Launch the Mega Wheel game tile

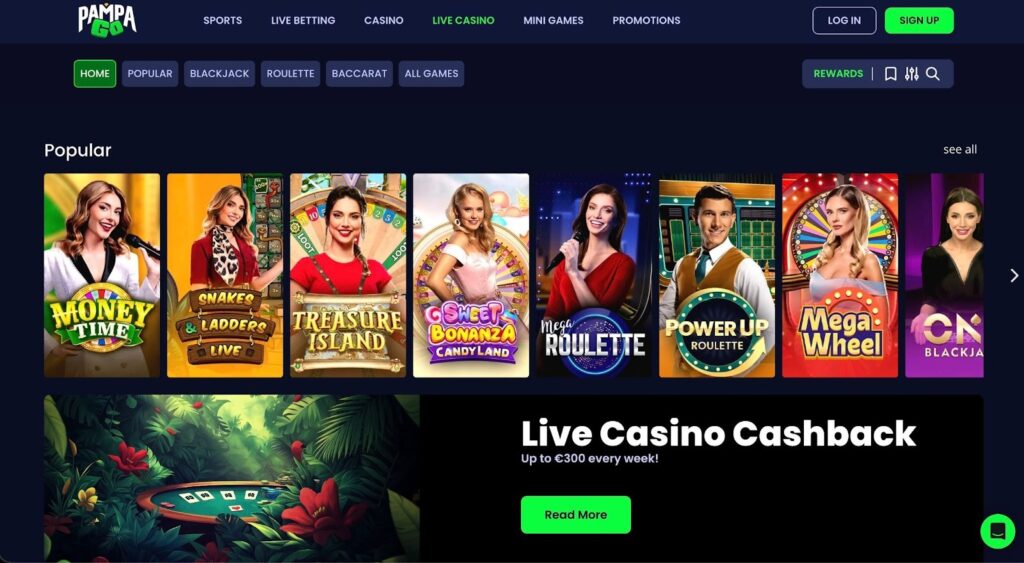pyautogui.click(x=840, y=275)
